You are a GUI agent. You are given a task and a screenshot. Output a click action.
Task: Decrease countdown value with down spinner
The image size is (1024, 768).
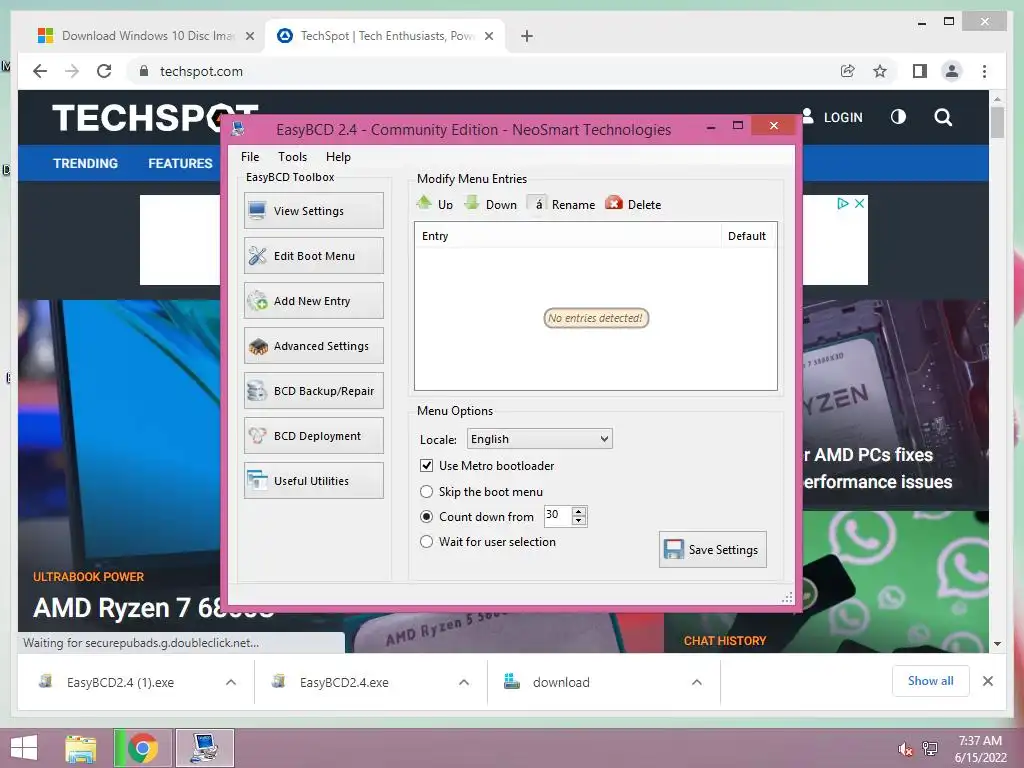tap(579, 520)
